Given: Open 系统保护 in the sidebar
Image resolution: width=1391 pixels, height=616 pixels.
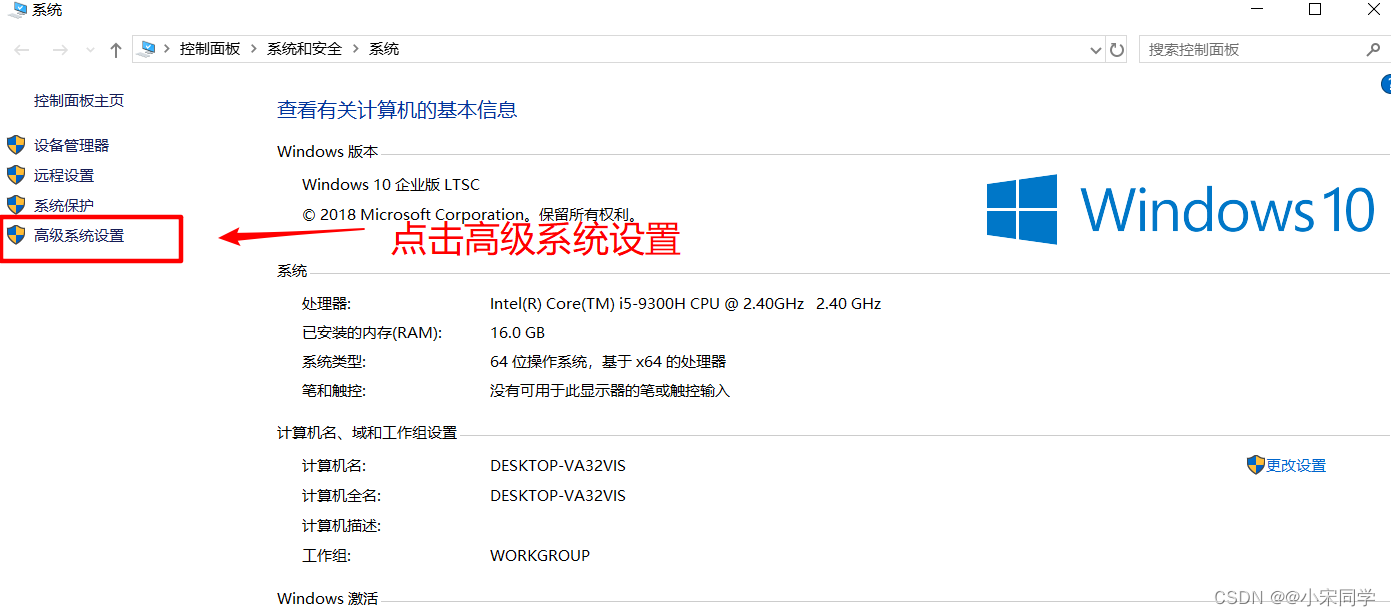Looking at the screenshot, I should [64, 206].
